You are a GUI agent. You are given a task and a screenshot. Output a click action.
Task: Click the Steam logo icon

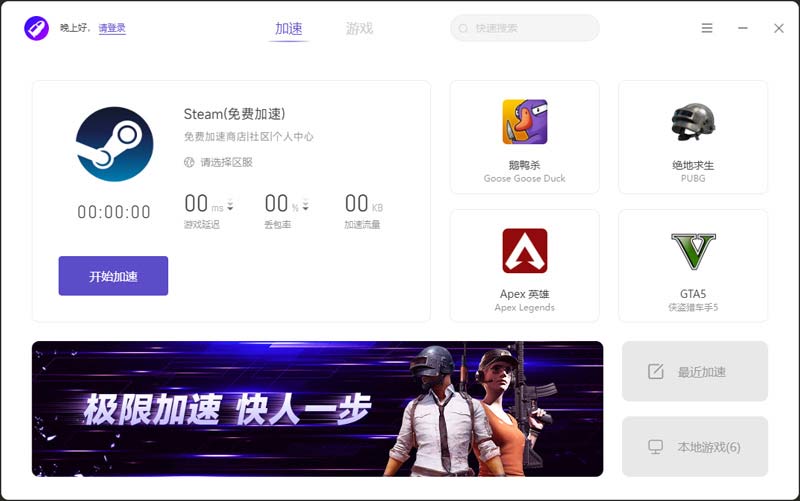(114, 144)
